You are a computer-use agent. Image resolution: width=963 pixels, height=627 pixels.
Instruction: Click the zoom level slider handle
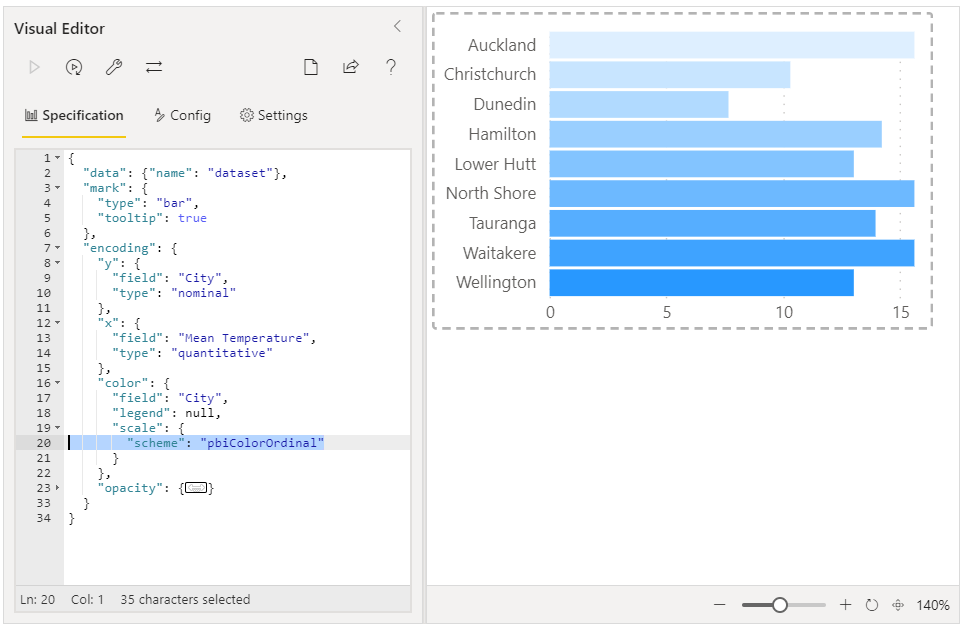pyautogui.click(x=780, y=605)
